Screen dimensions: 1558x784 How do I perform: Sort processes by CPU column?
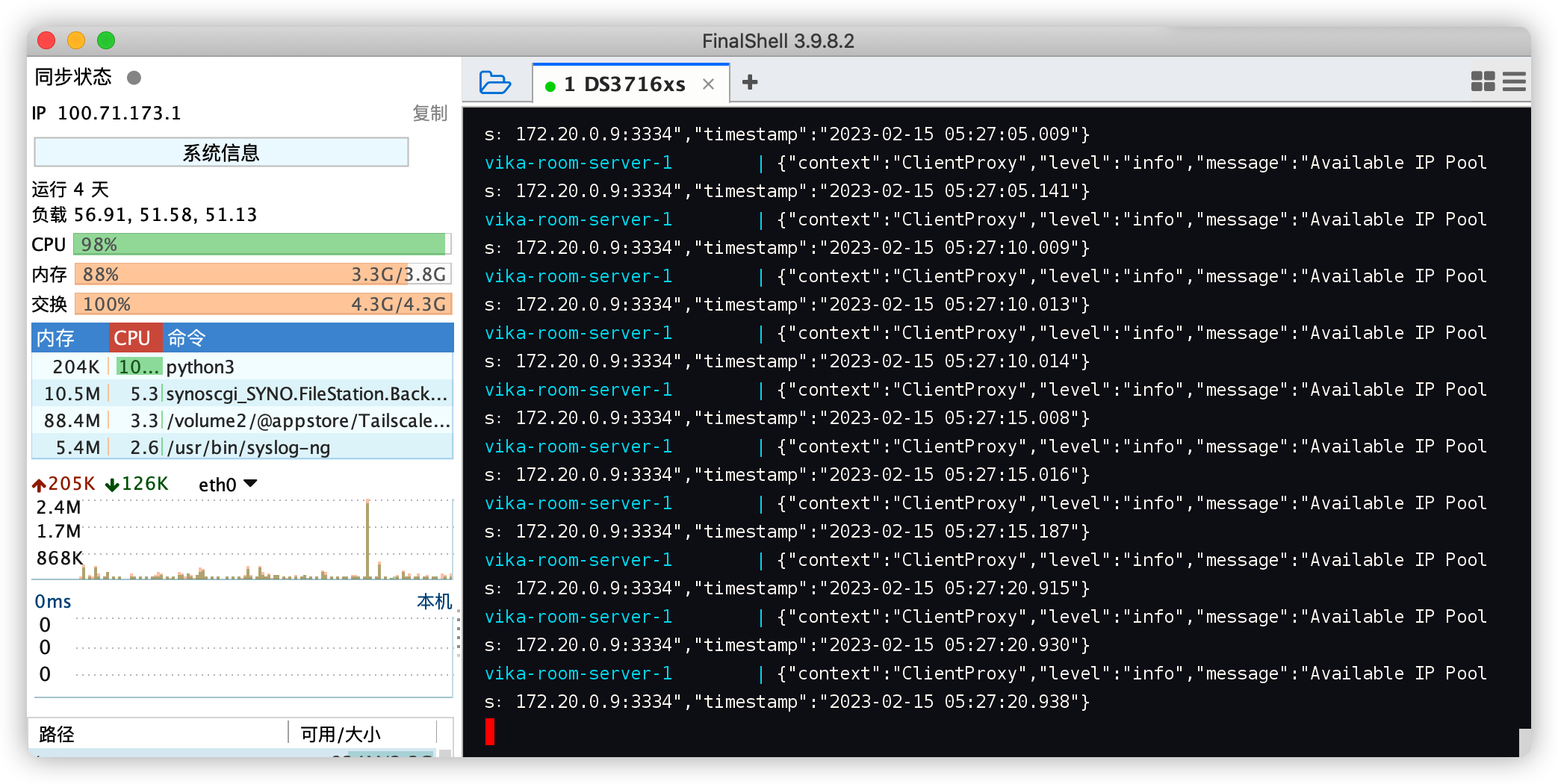tap(134, 337)
